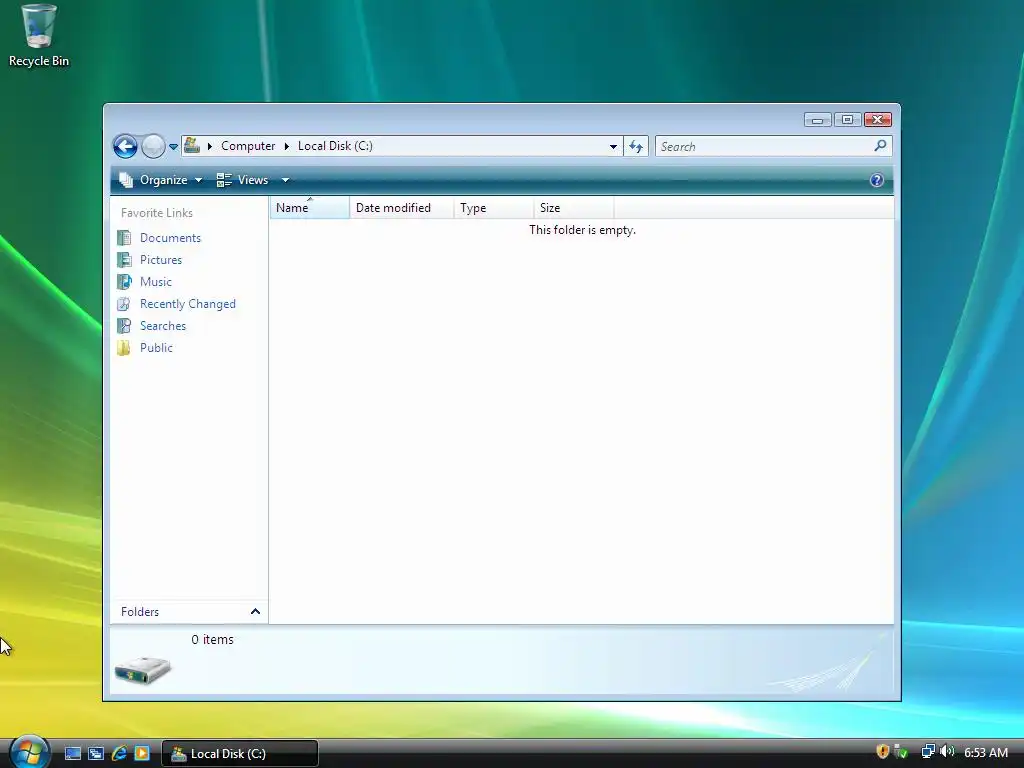Click the Documents icon in sidebar
The height and width of the screenshot is (768, 1024).
coord(124,238)
